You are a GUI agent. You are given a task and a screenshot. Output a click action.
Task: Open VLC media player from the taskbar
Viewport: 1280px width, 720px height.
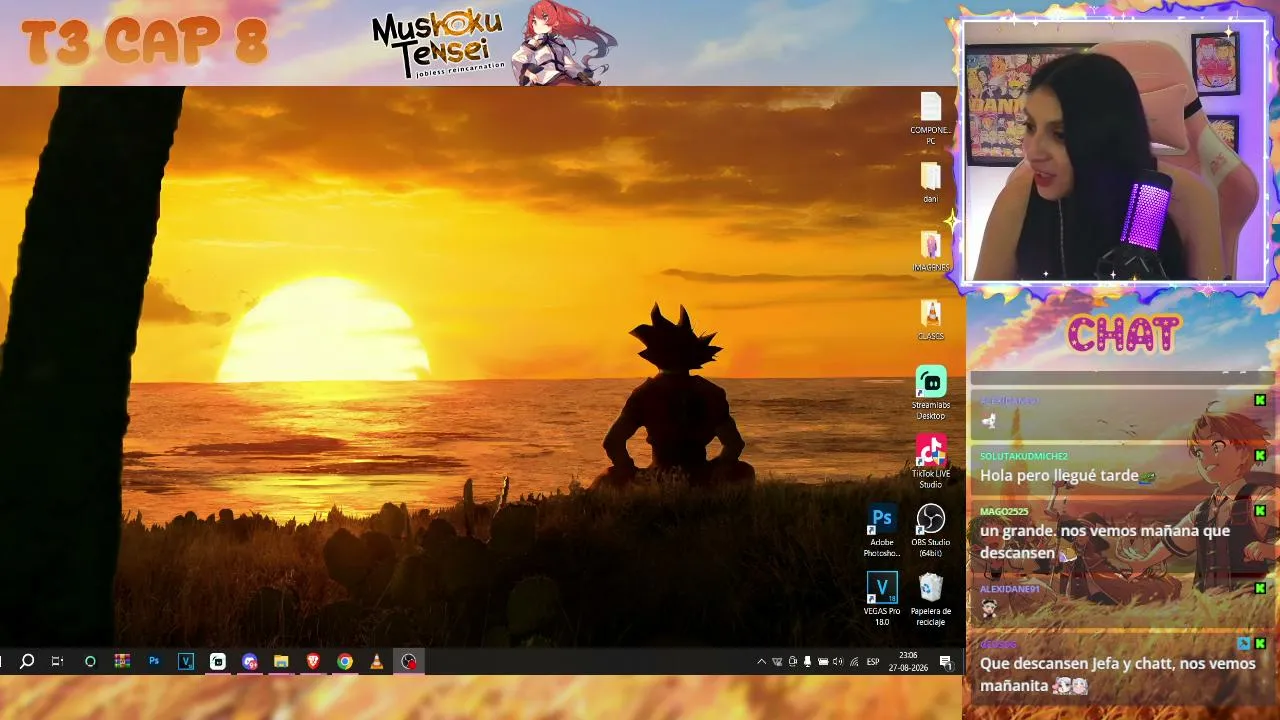(x=377, y=661)
